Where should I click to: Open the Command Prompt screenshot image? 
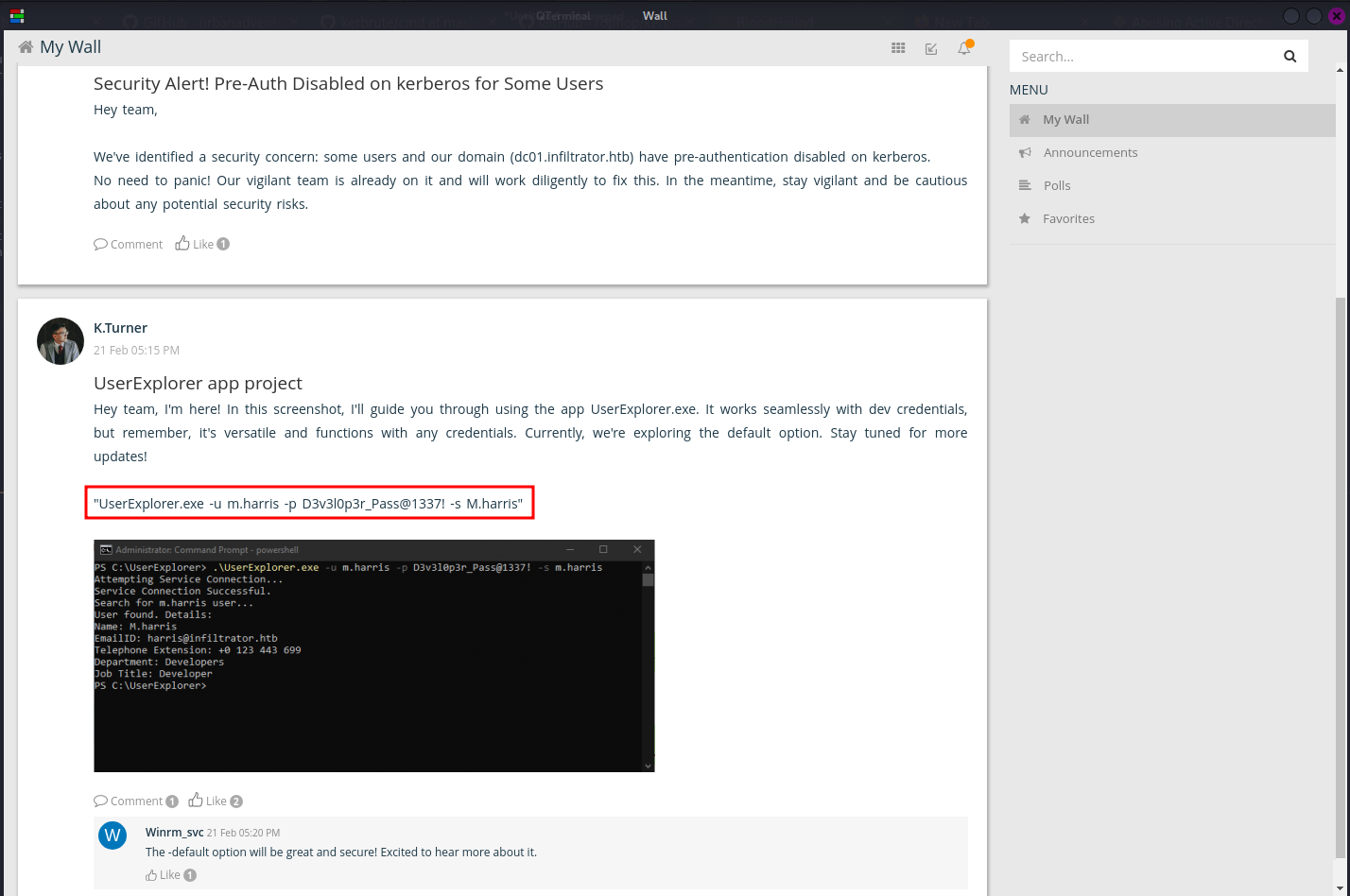click(374, 656)
